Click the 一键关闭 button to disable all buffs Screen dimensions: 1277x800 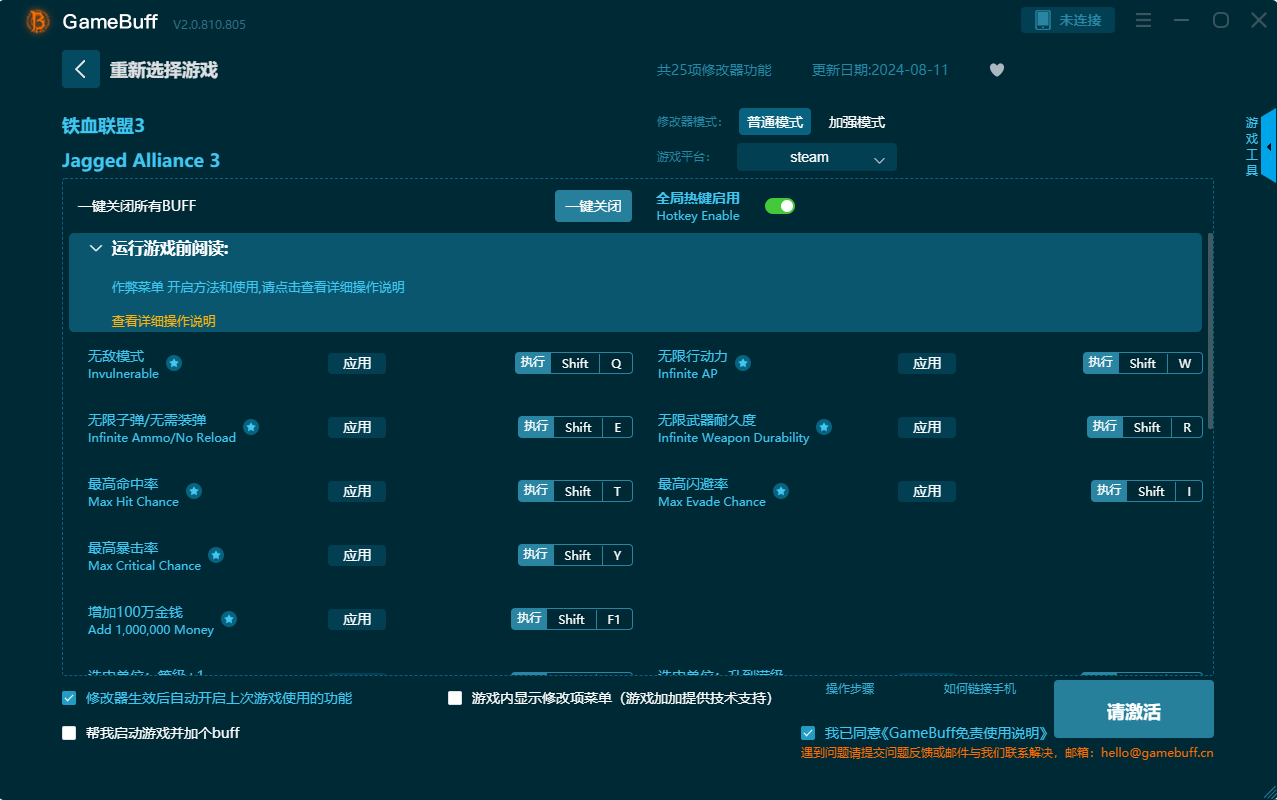click(593, 205)
